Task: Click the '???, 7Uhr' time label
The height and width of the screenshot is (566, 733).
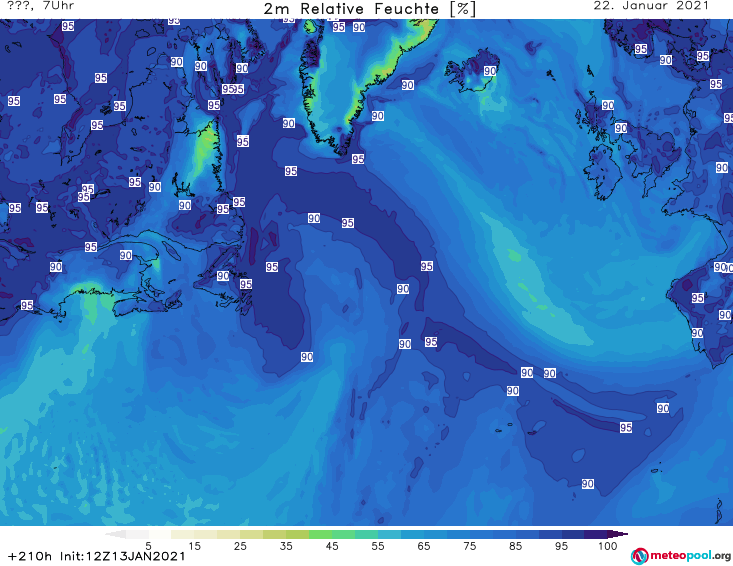Action: pyautogui.click(x=41, y=6)
